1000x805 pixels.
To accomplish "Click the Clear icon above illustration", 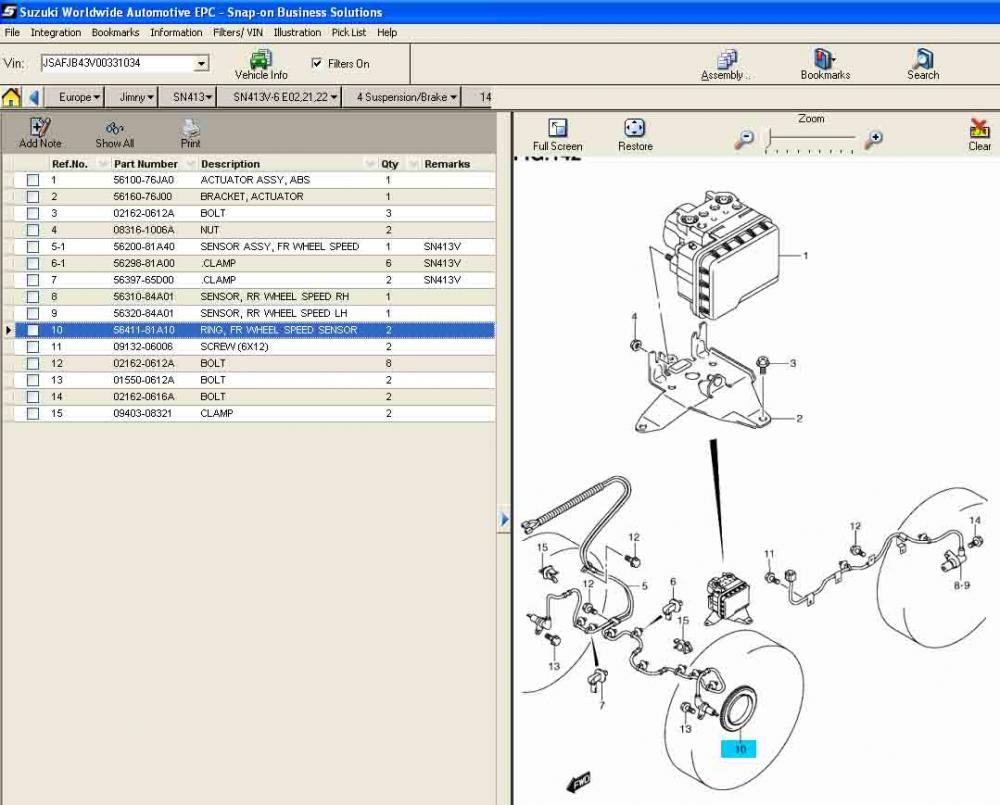I will 979,129.
